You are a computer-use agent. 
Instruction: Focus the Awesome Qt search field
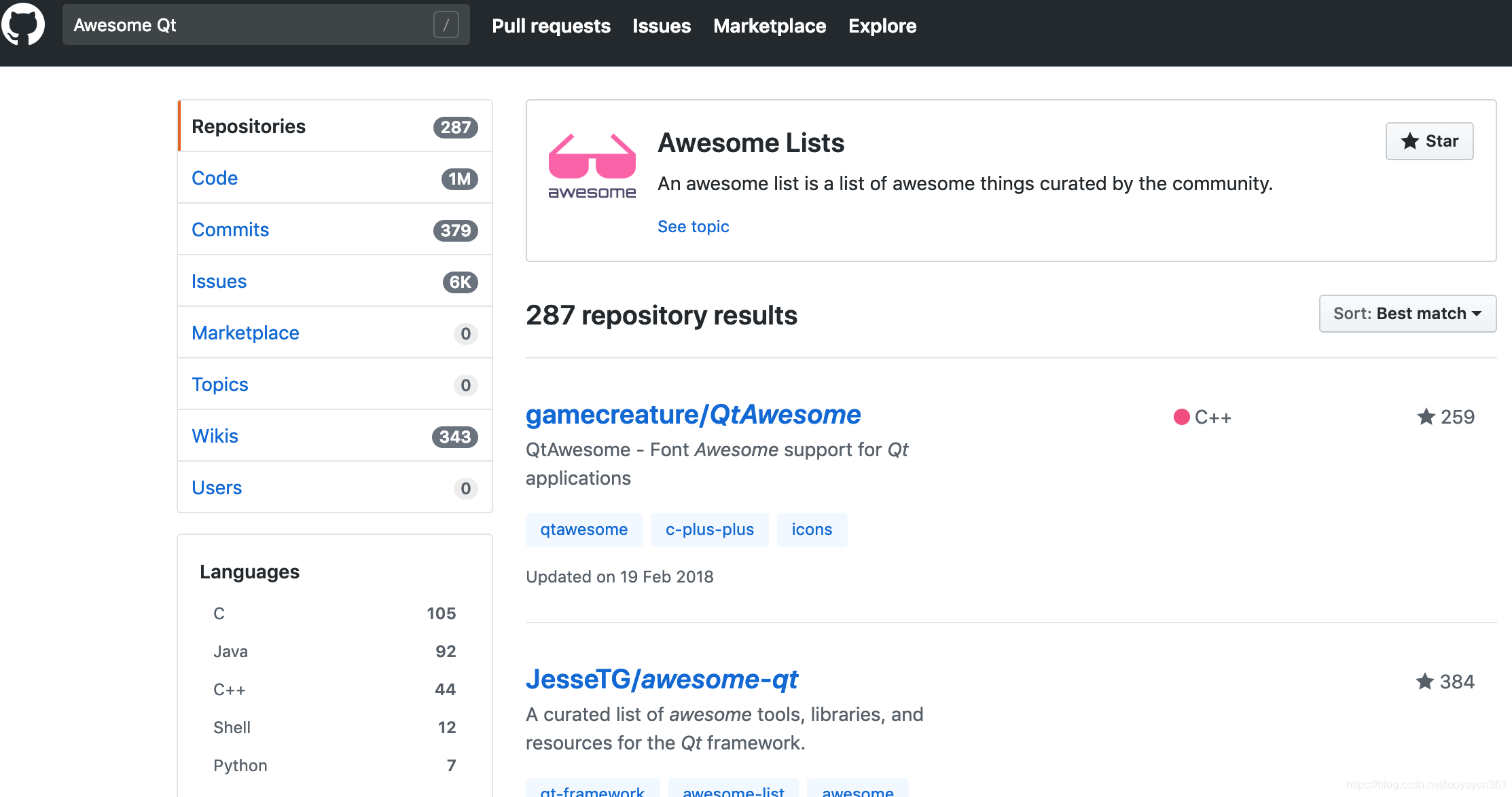266,25
